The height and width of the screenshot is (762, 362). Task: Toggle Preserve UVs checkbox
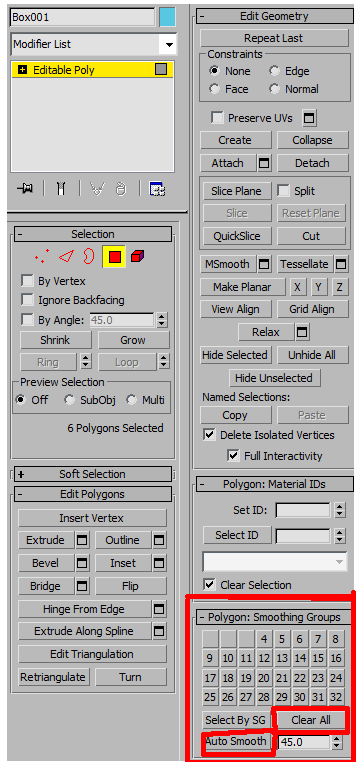[217, 118]
